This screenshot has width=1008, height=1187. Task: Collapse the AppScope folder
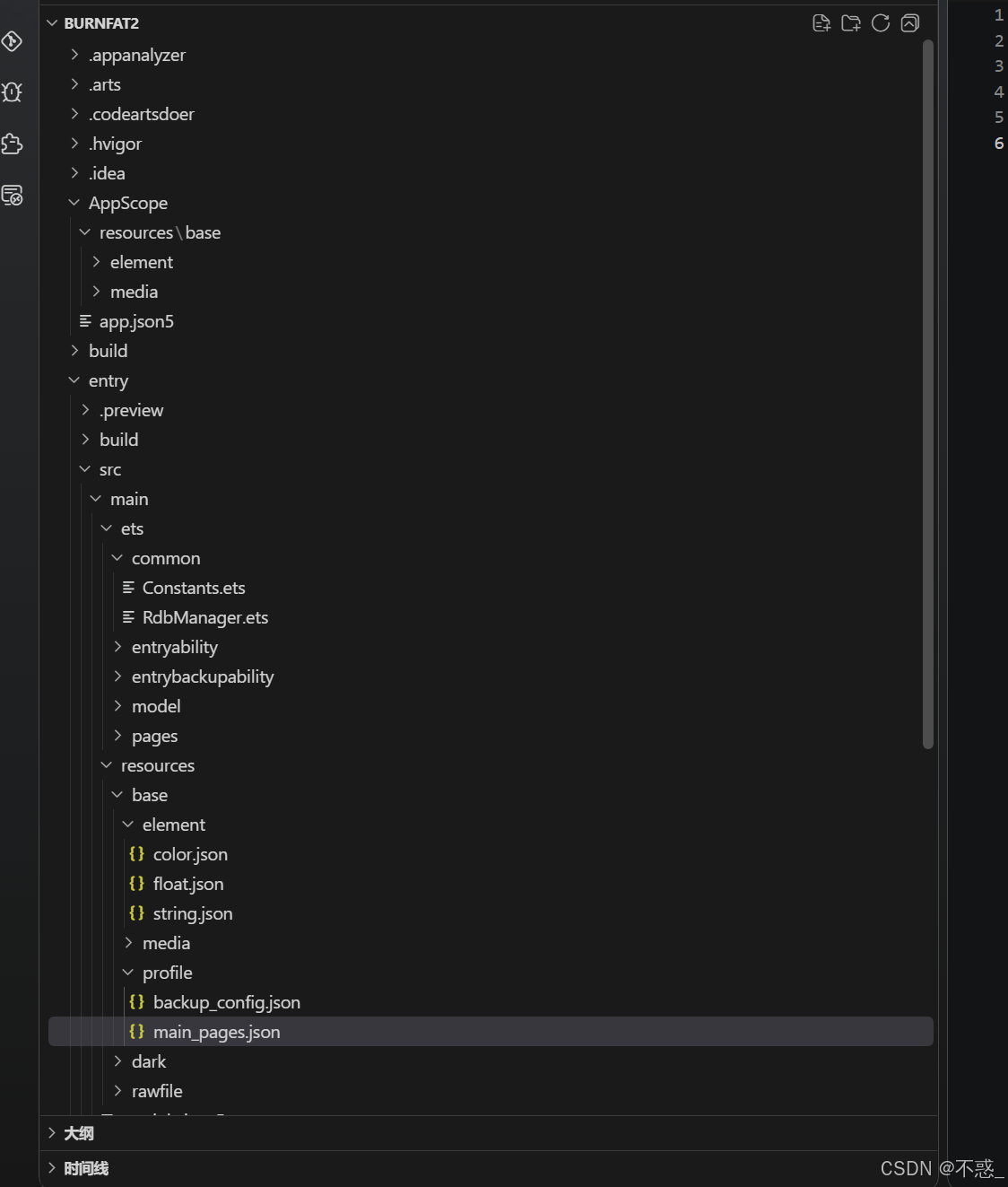[74, 203]
